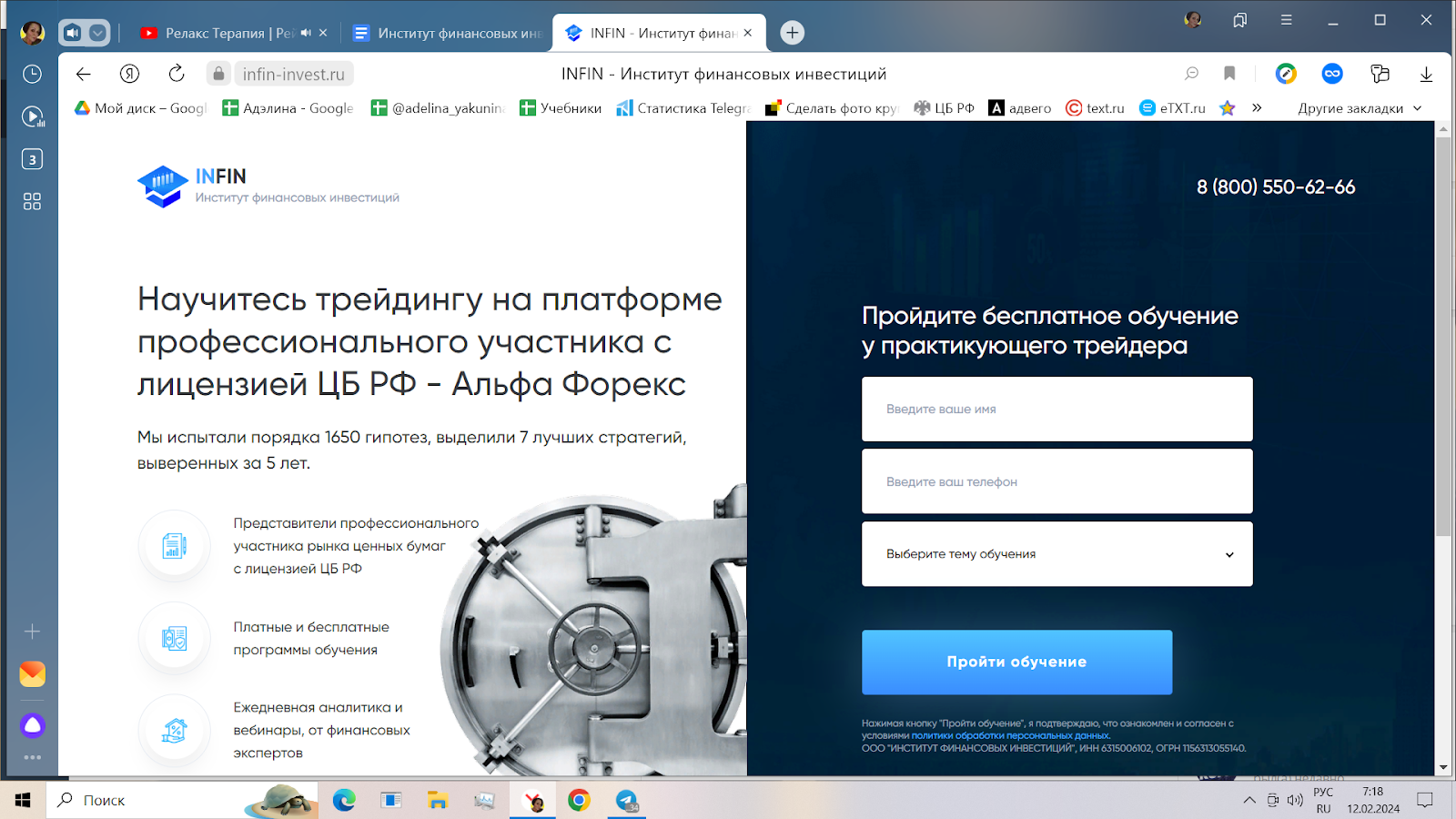Open sidebar three-dots settings
The image size is (1456, 819).
coord(32,757)
